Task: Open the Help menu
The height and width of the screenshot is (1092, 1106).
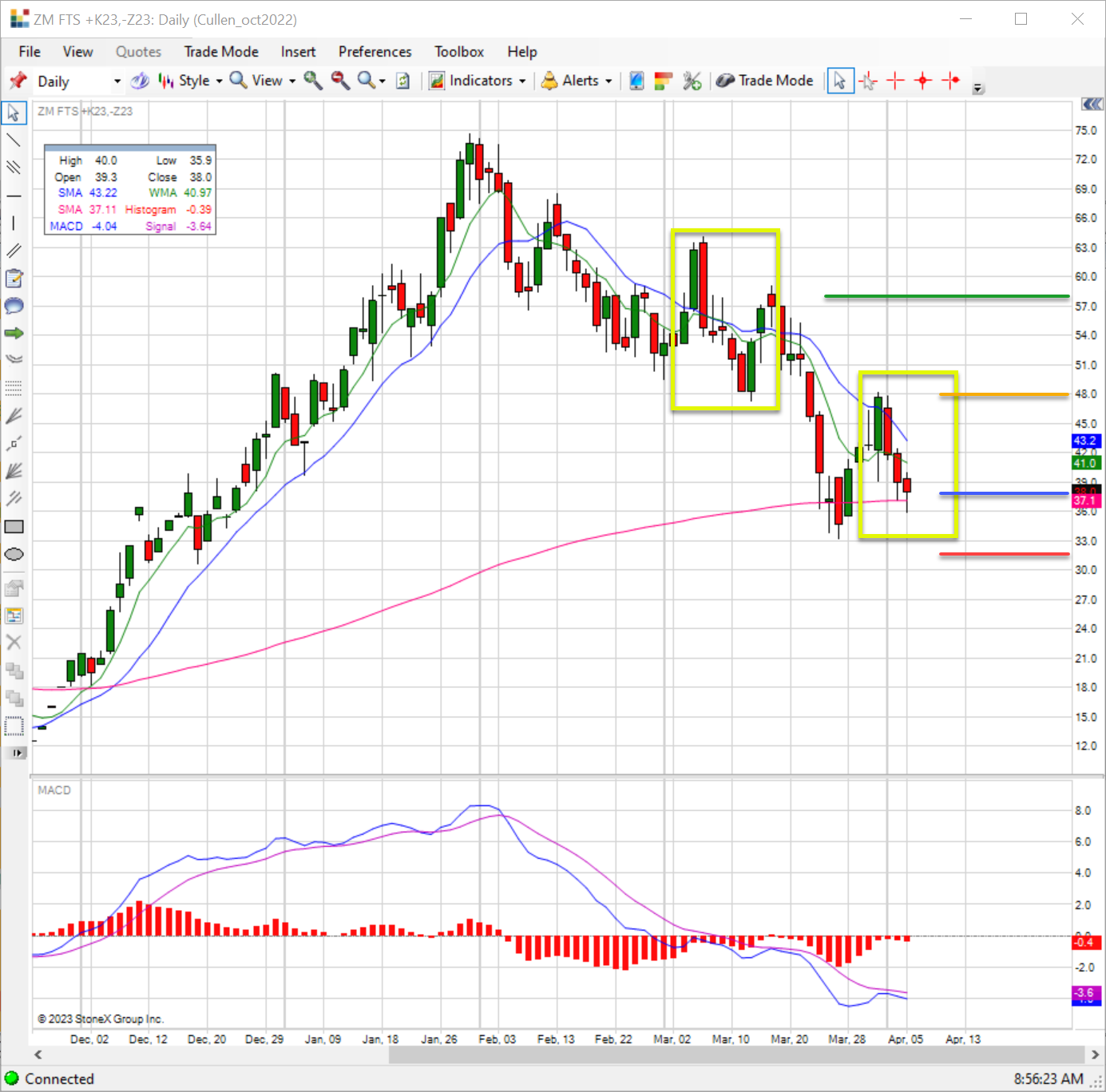Action: click(522, 52)
